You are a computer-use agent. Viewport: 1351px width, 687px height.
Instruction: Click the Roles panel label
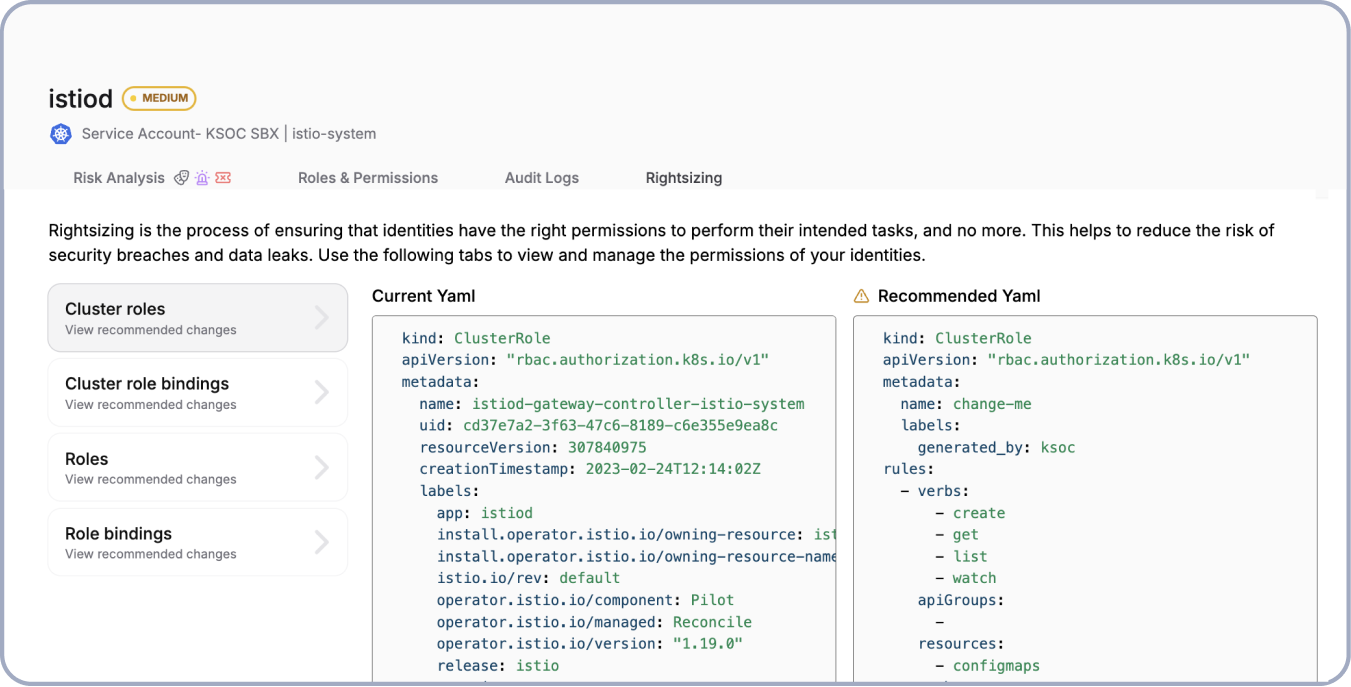[87, 459]
